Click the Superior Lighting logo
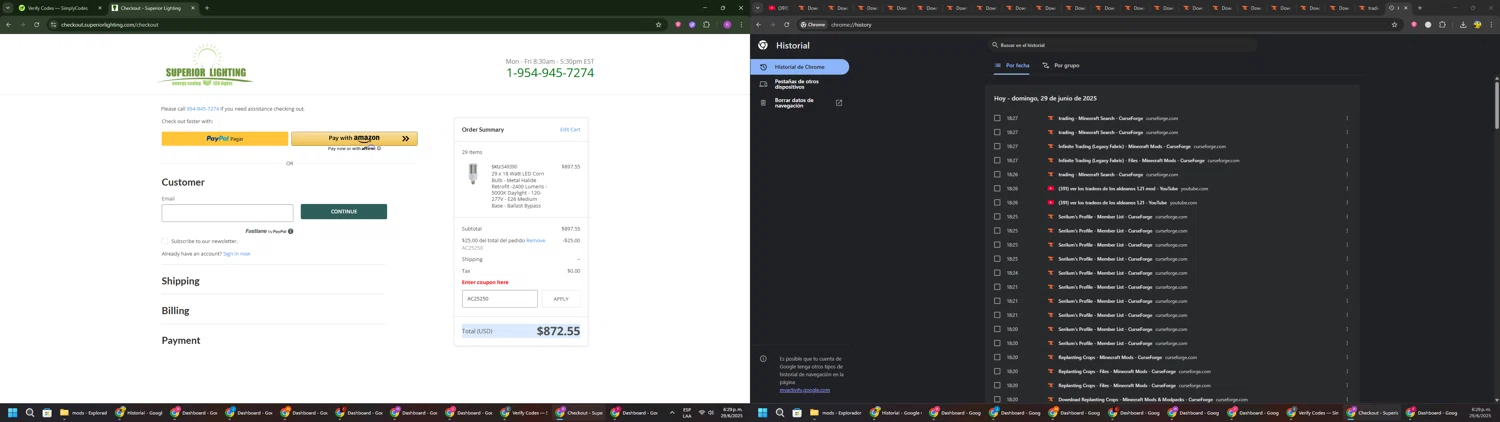This screenshot has height=422, width=1500. pos(206,65)
